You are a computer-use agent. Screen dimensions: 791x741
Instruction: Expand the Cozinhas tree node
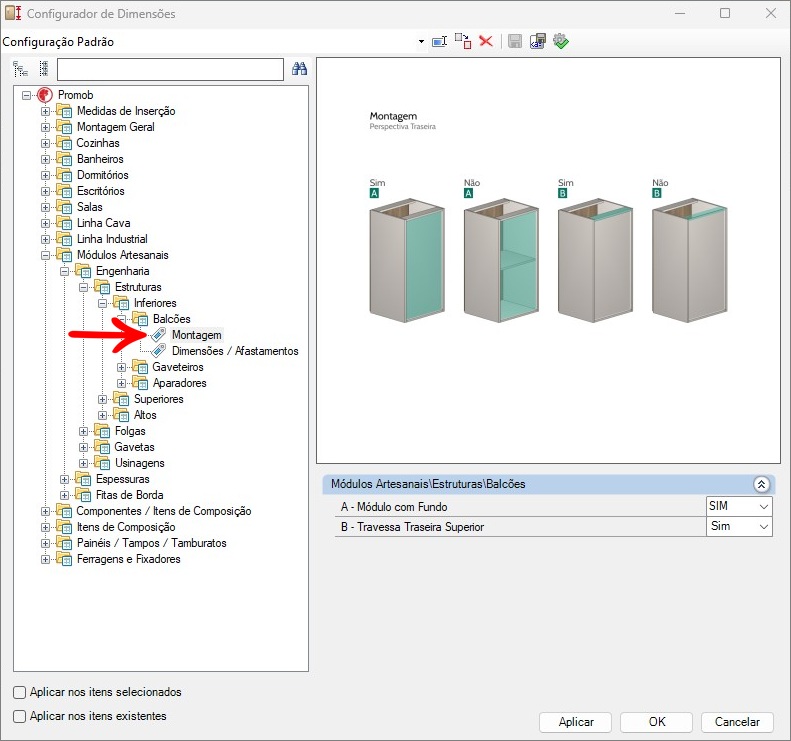click(x=45, y=143)
